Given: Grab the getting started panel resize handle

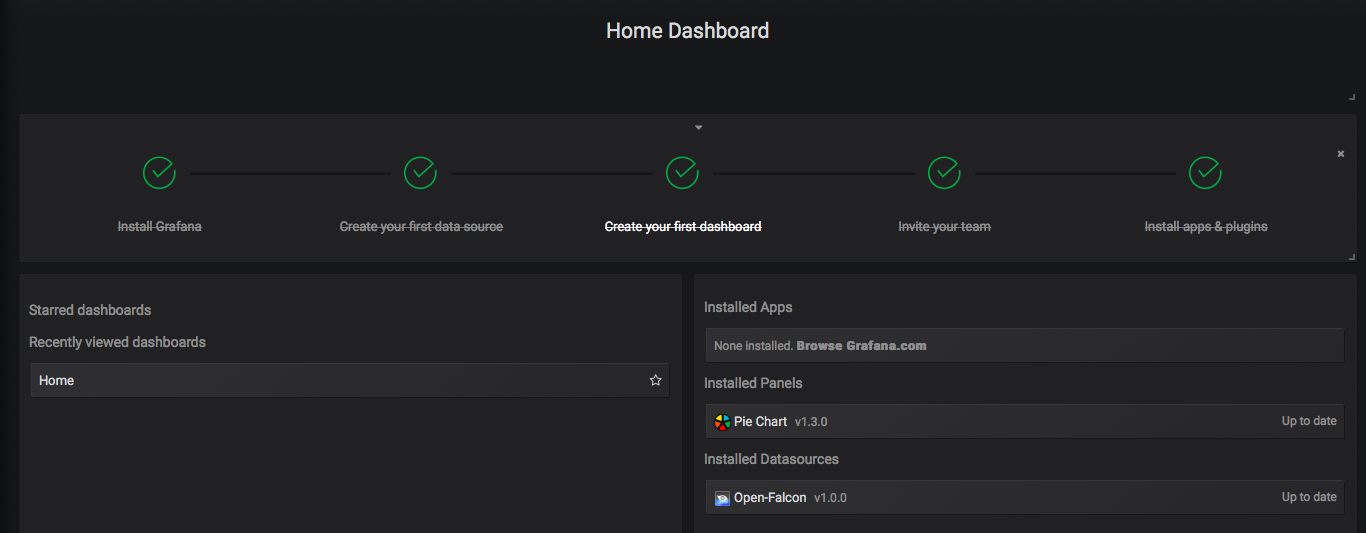Looking at the screenshot, I should 1351,257.
